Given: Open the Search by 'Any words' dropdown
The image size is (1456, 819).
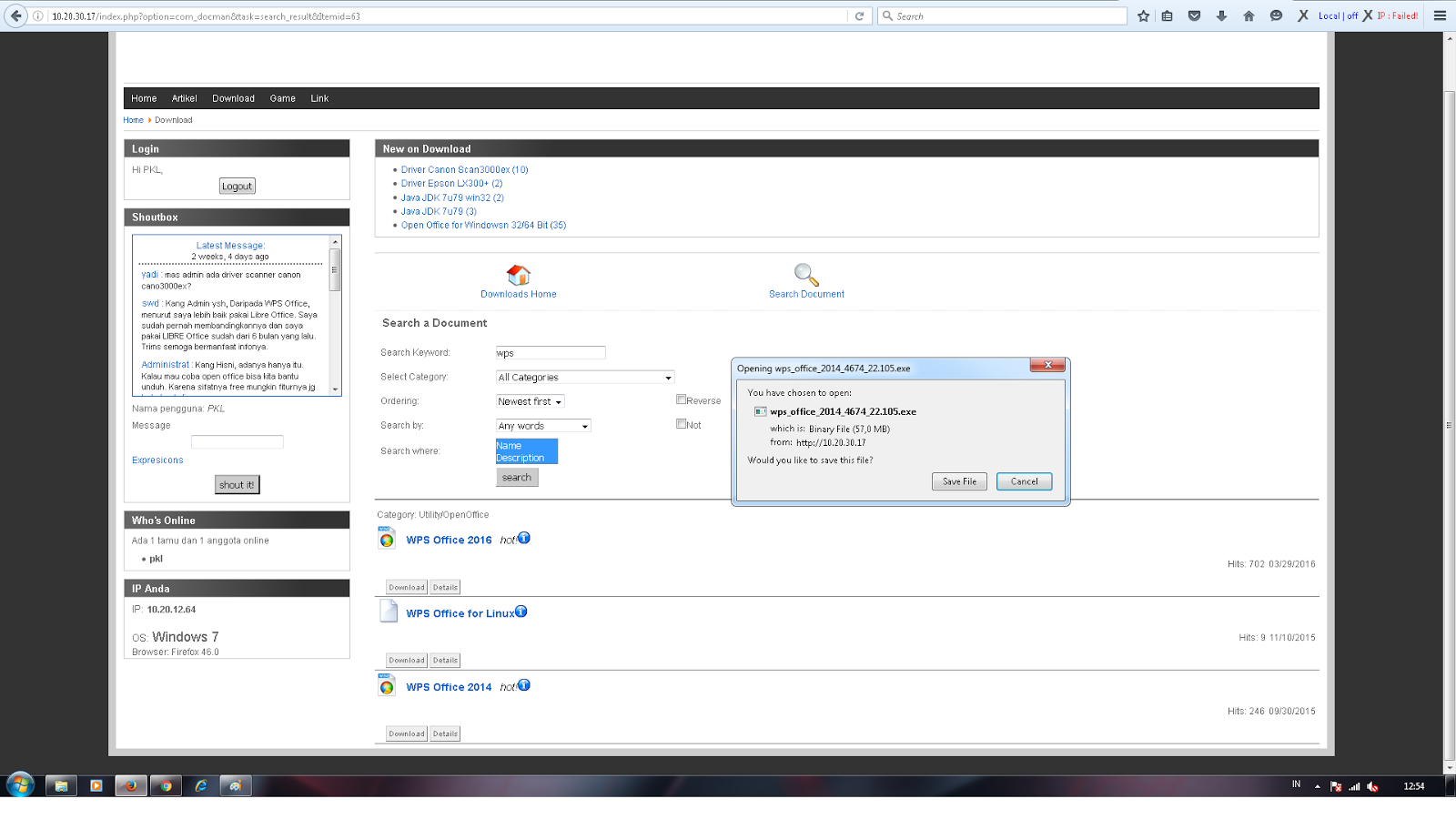Looking at the screenshot, I should 543,426.
